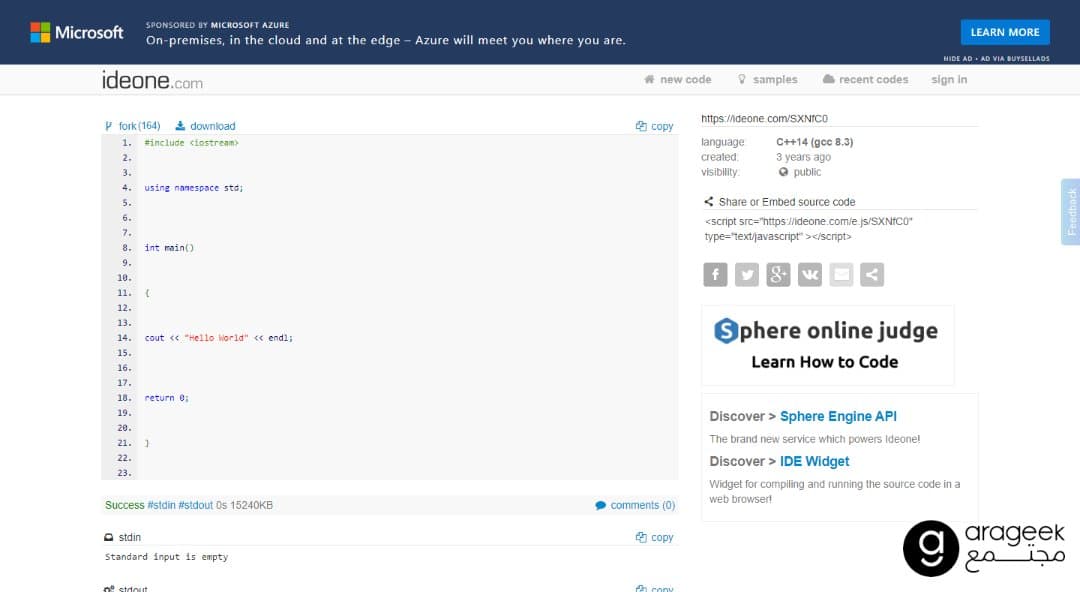Click the #stdin hashtag link
The image size is (1080, 592).
tap(161, 505)
